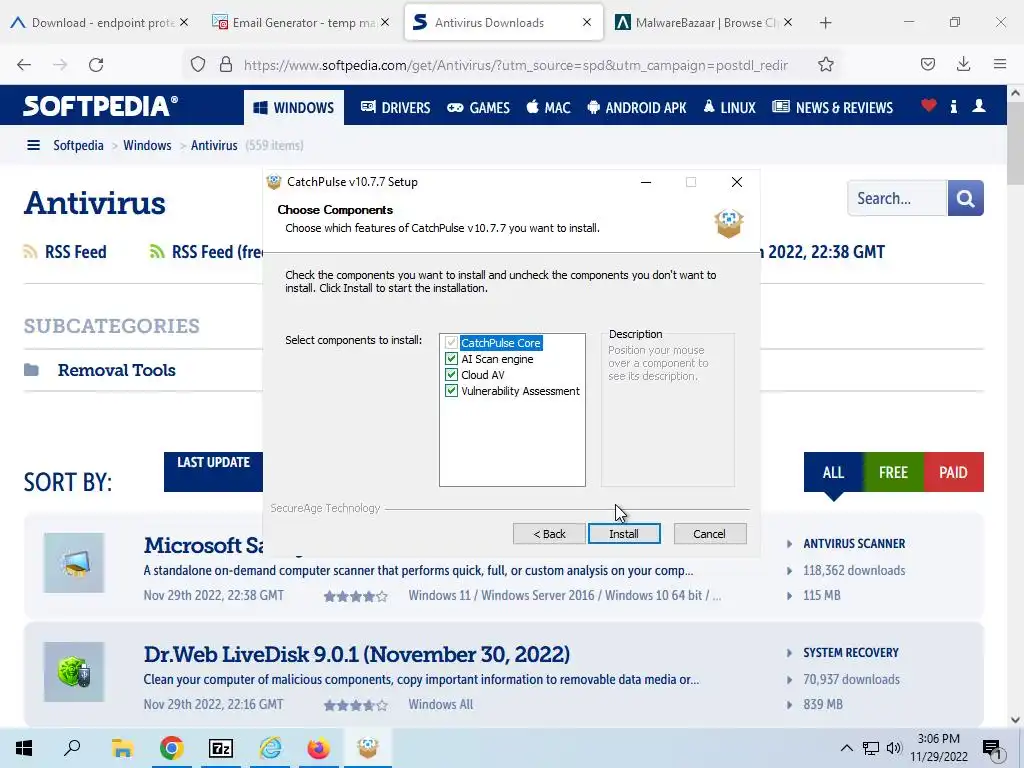Click the ANTIVIRUS SCANNER category link

click(854, 543)
